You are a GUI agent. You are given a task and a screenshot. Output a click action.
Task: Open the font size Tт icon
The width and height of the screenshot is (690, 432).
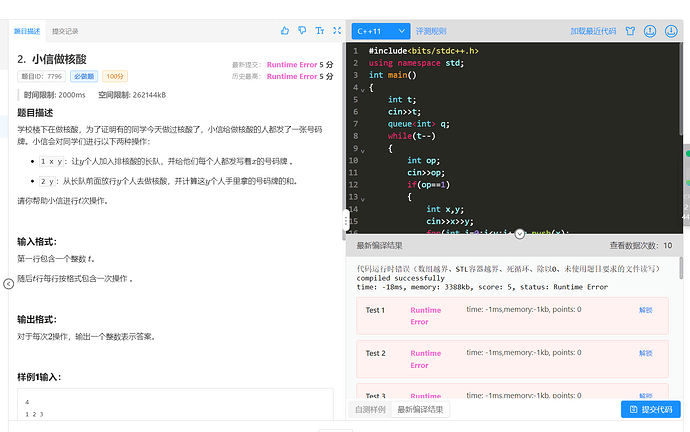[x=319, y=31]
